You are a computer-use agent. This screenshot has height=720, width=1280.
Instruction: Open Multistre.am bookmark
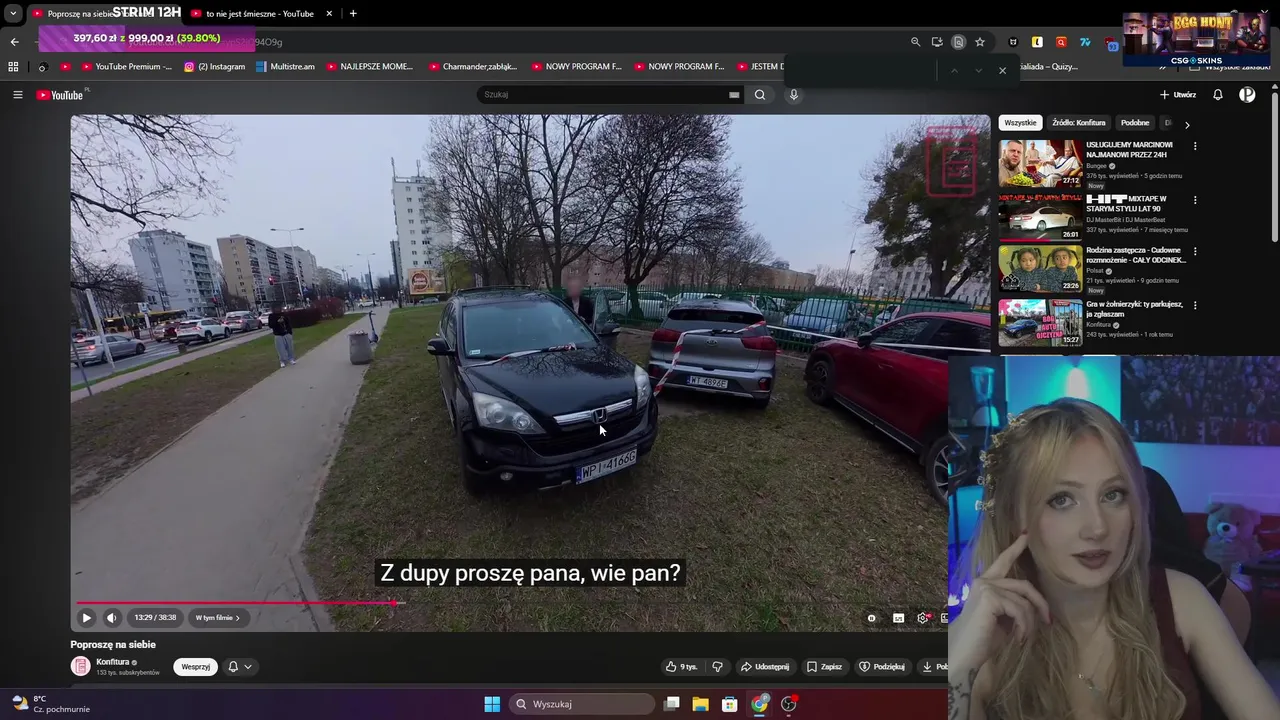click(x=285, y=67)
